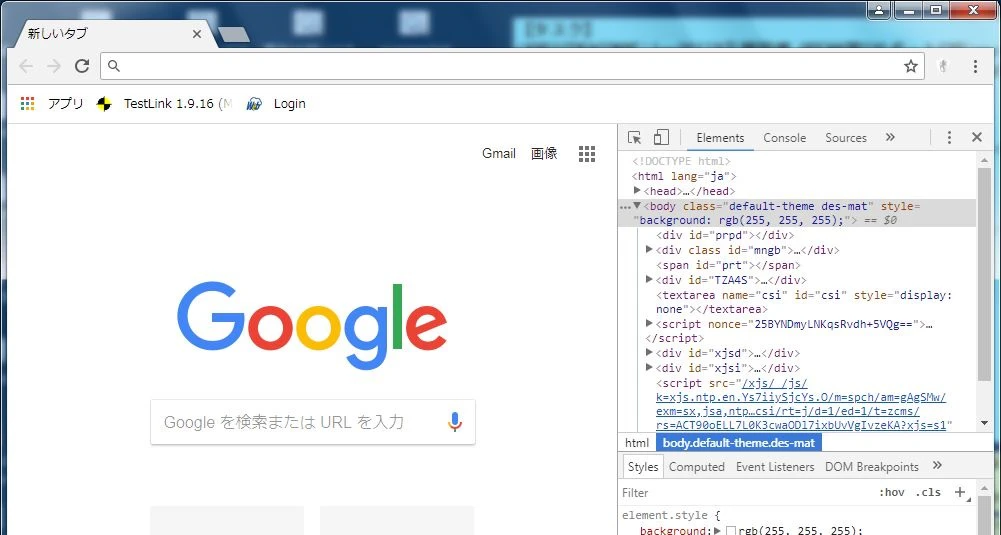Screen dimensions: 1001x535
Task: Expand the div id mngb node
Action: pos(649,250)
